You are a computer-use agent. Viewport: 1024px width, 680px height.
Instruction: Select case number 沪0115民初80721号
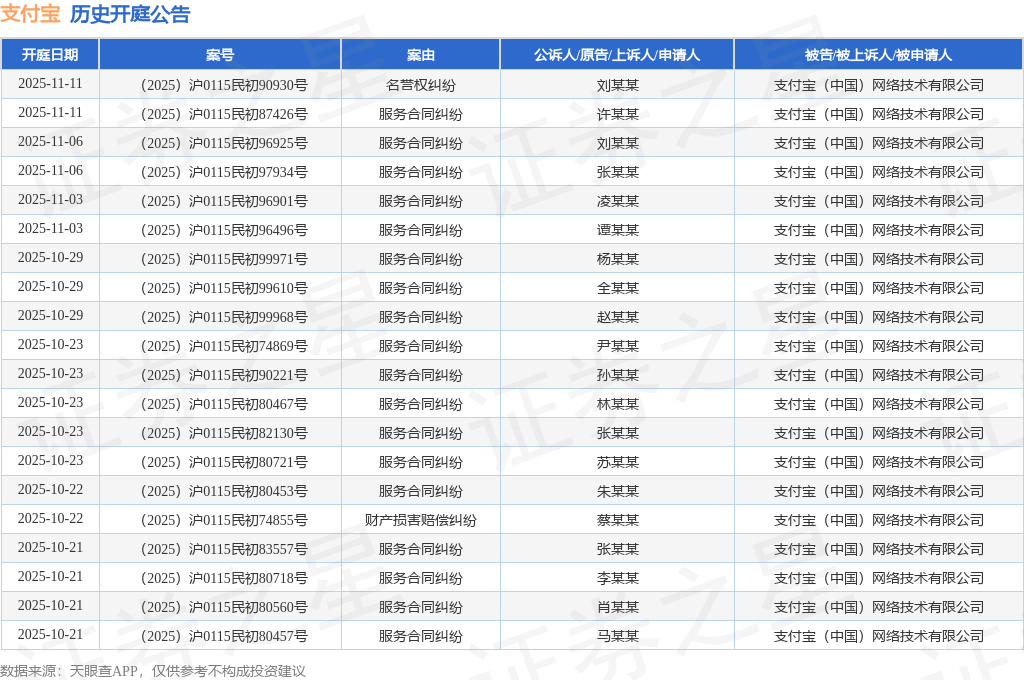tap(224, 462)
